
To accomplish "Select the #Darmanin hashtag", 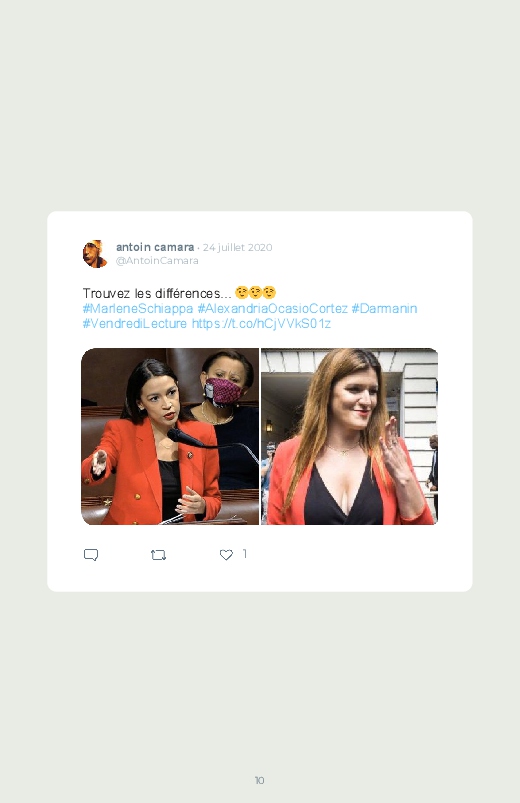I will (384, 309).
